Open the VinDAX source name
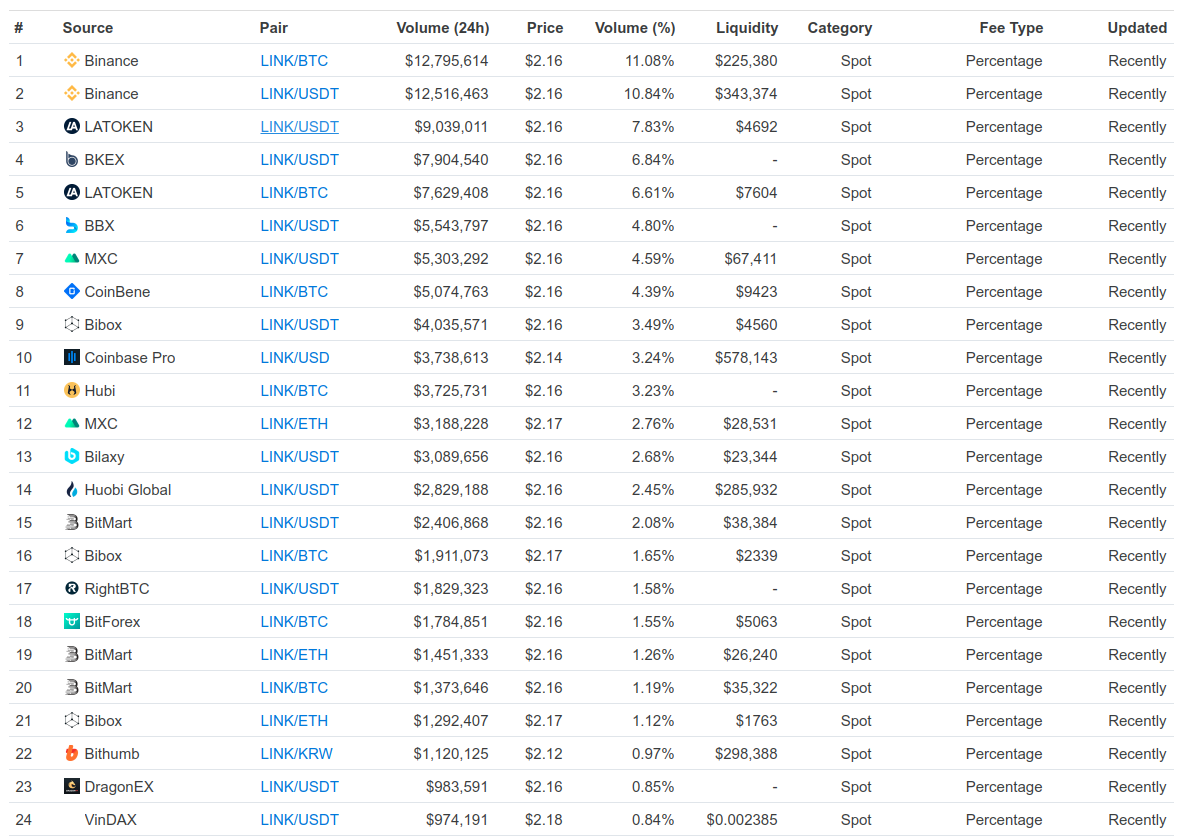The height and width of the screenshot is (836, 1185). click(110, 819)
